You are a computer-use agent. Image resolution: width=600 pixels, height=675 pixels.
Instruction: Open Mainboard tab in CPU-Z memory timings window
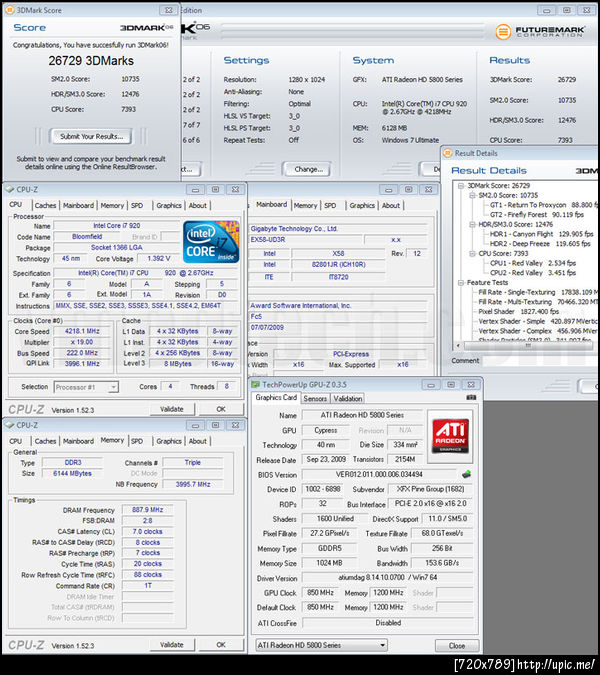pyautogui.click(x=78, y=441)
